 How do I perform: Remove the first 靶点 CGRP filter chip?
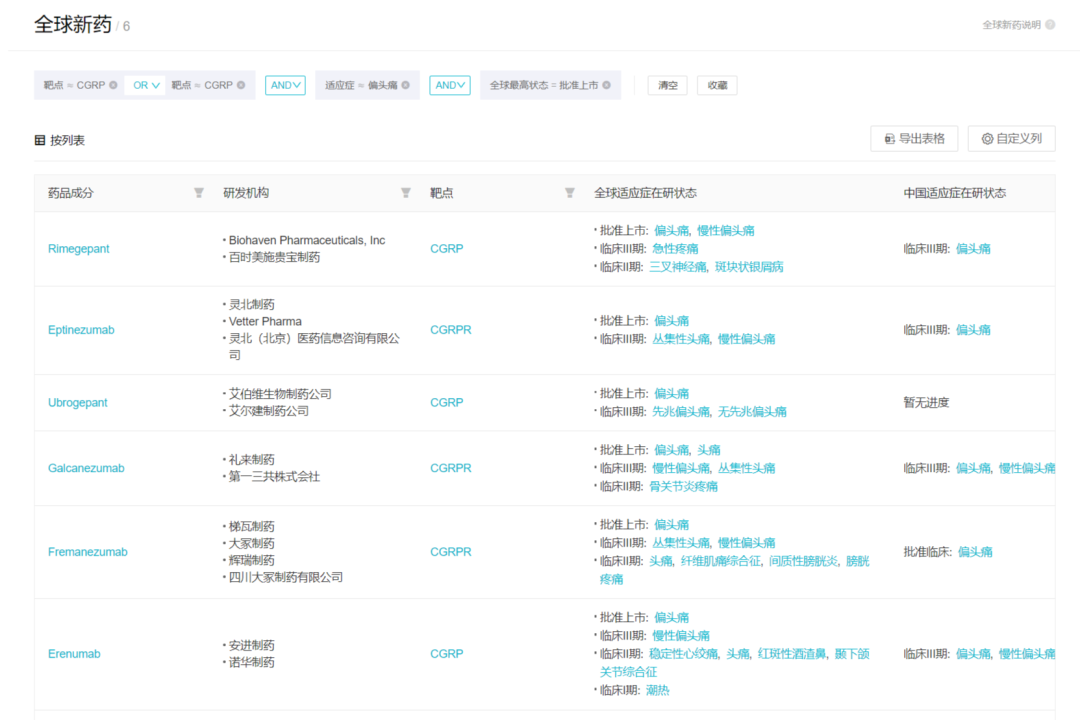[x=113, y=85]
